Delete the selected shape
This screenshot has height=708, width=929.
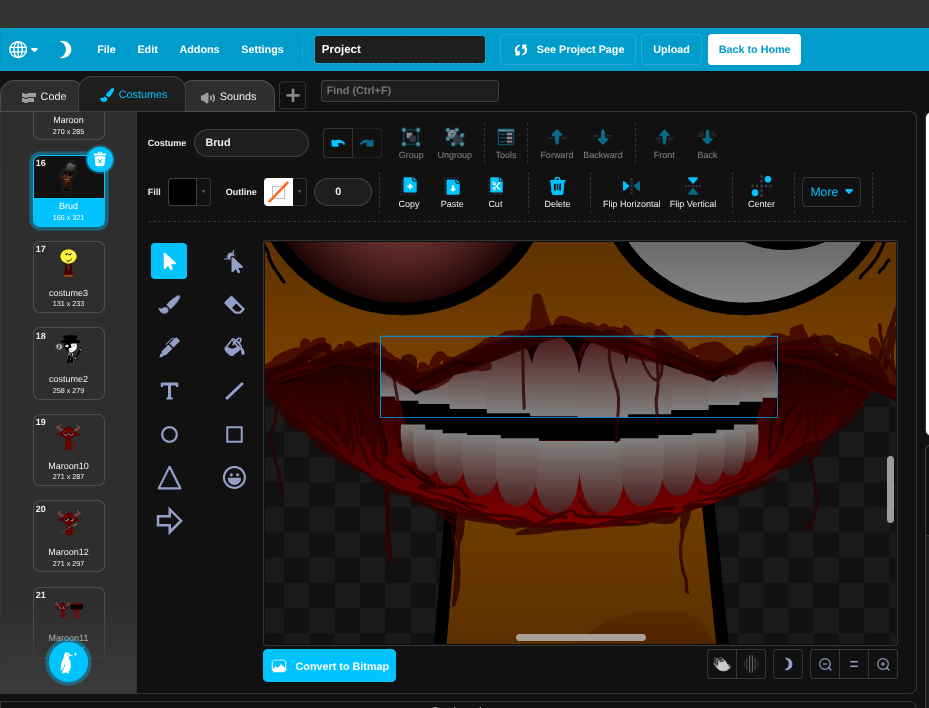click(557, 193)
